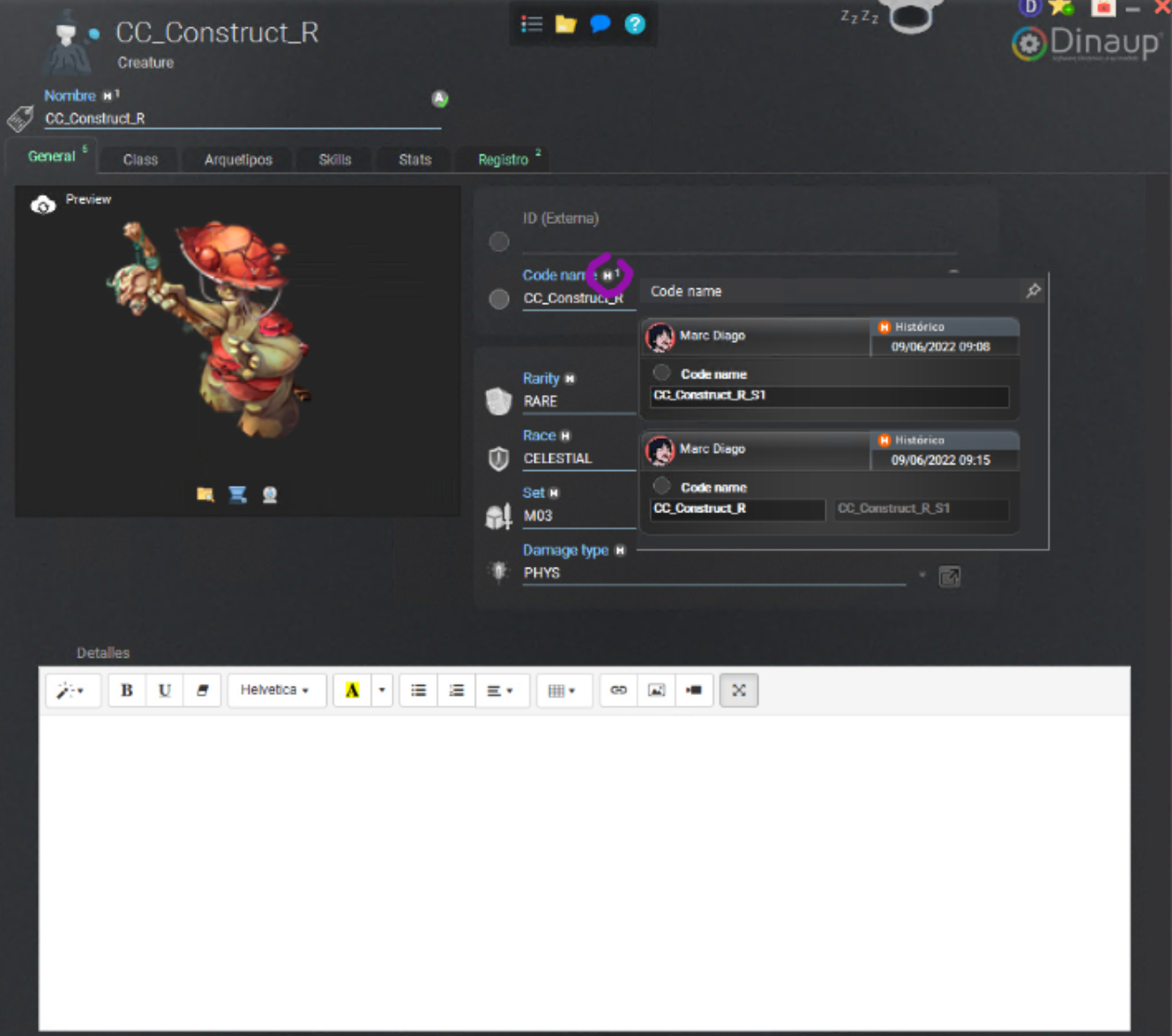Click the cloud upload icon beside Preview

[42, 205]
